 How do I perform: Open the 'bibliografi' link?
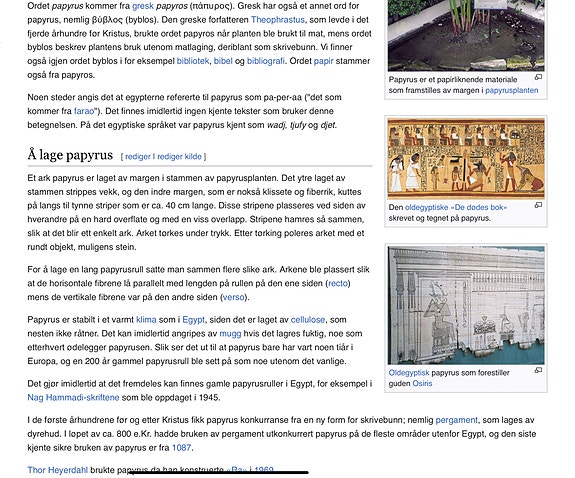(x=265, y=61)
